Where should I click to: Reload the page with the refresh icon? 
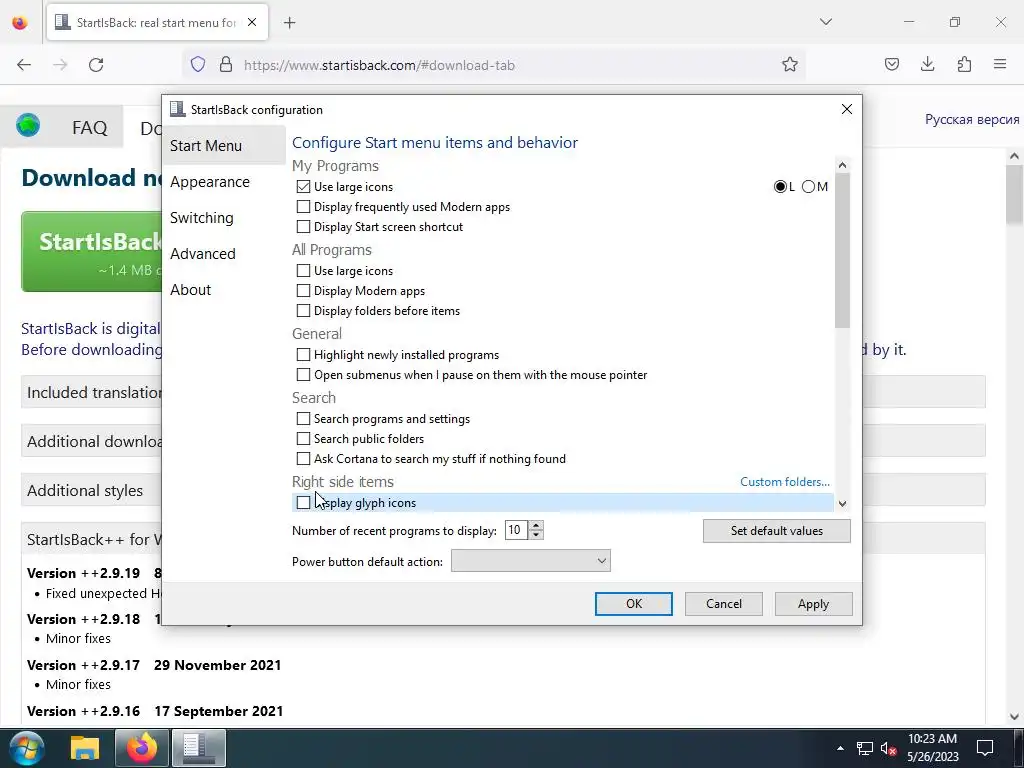96,65
